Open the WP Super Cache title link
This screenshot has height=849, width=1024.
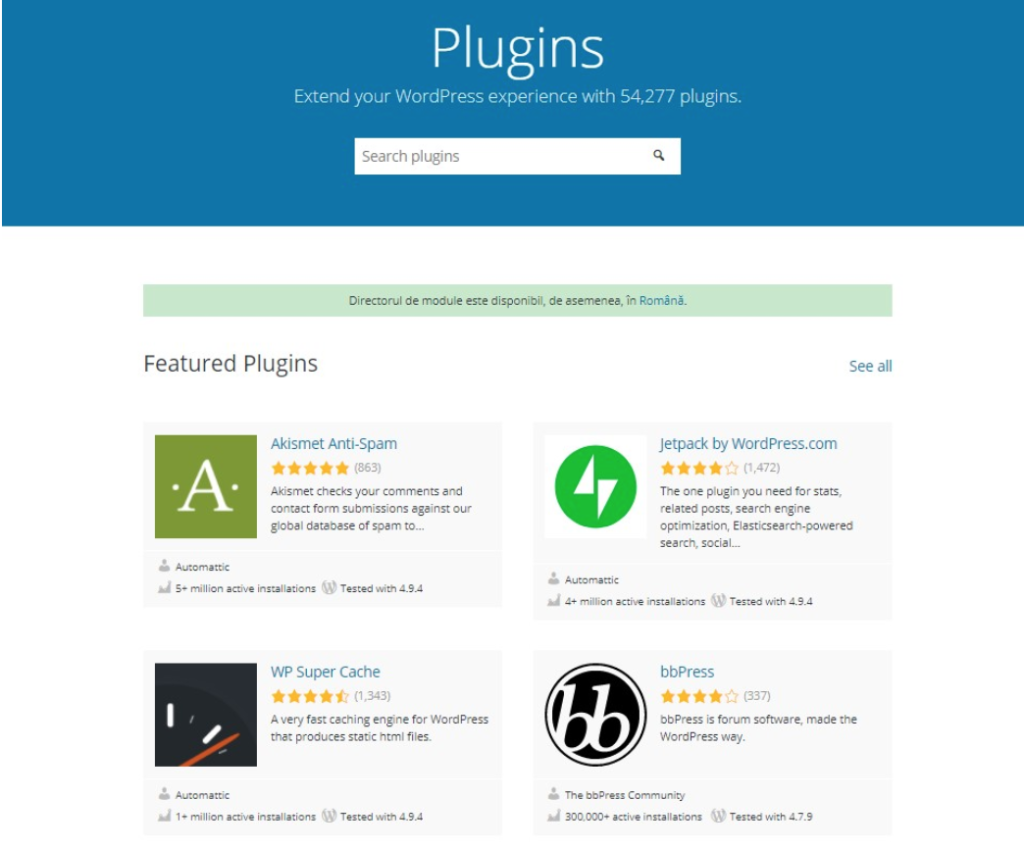pos(325,671)
